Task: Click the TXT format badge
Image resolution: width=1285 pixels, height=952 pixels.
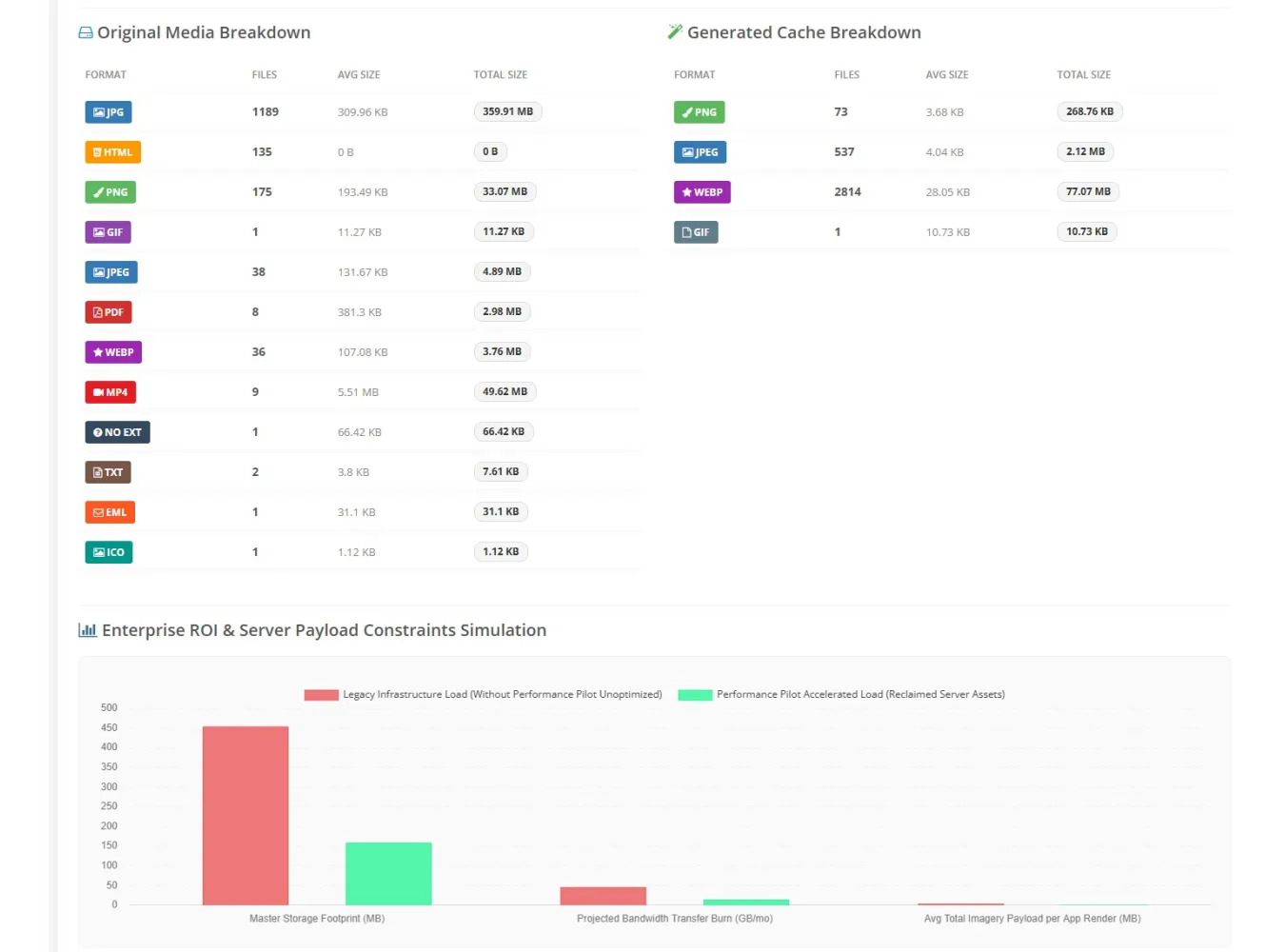Action: click(x=108, y=472)
